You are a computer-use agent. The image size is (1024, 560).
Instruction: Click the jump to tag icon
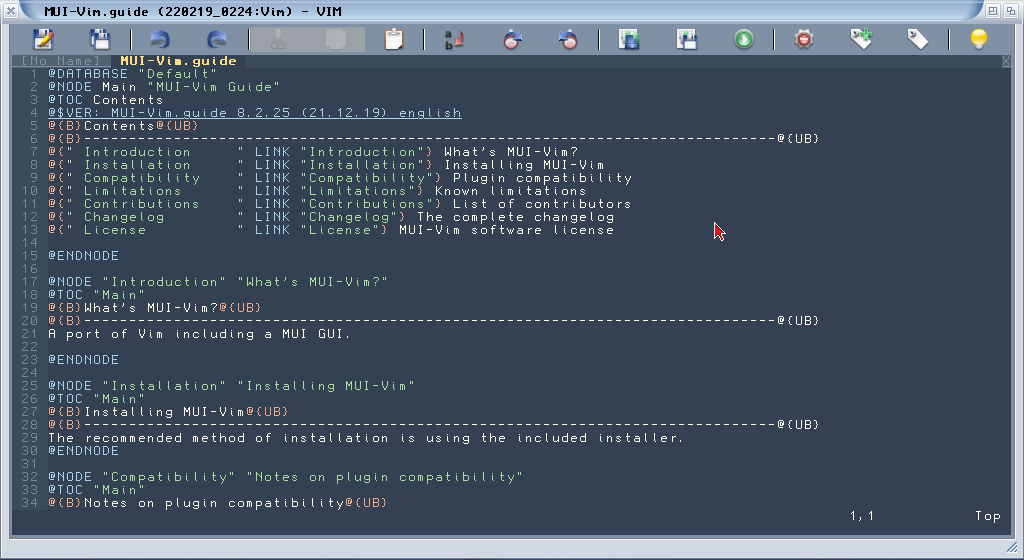pyautogui.click(x=918, y=40)
